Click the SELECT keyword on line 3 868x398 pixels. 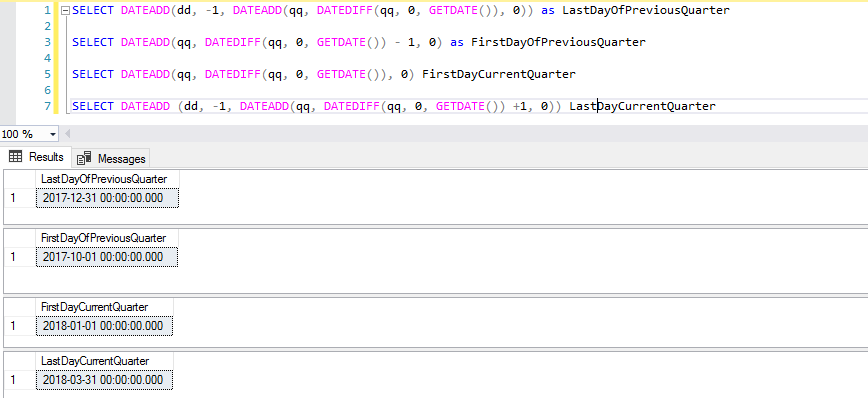tap(92, 42)
